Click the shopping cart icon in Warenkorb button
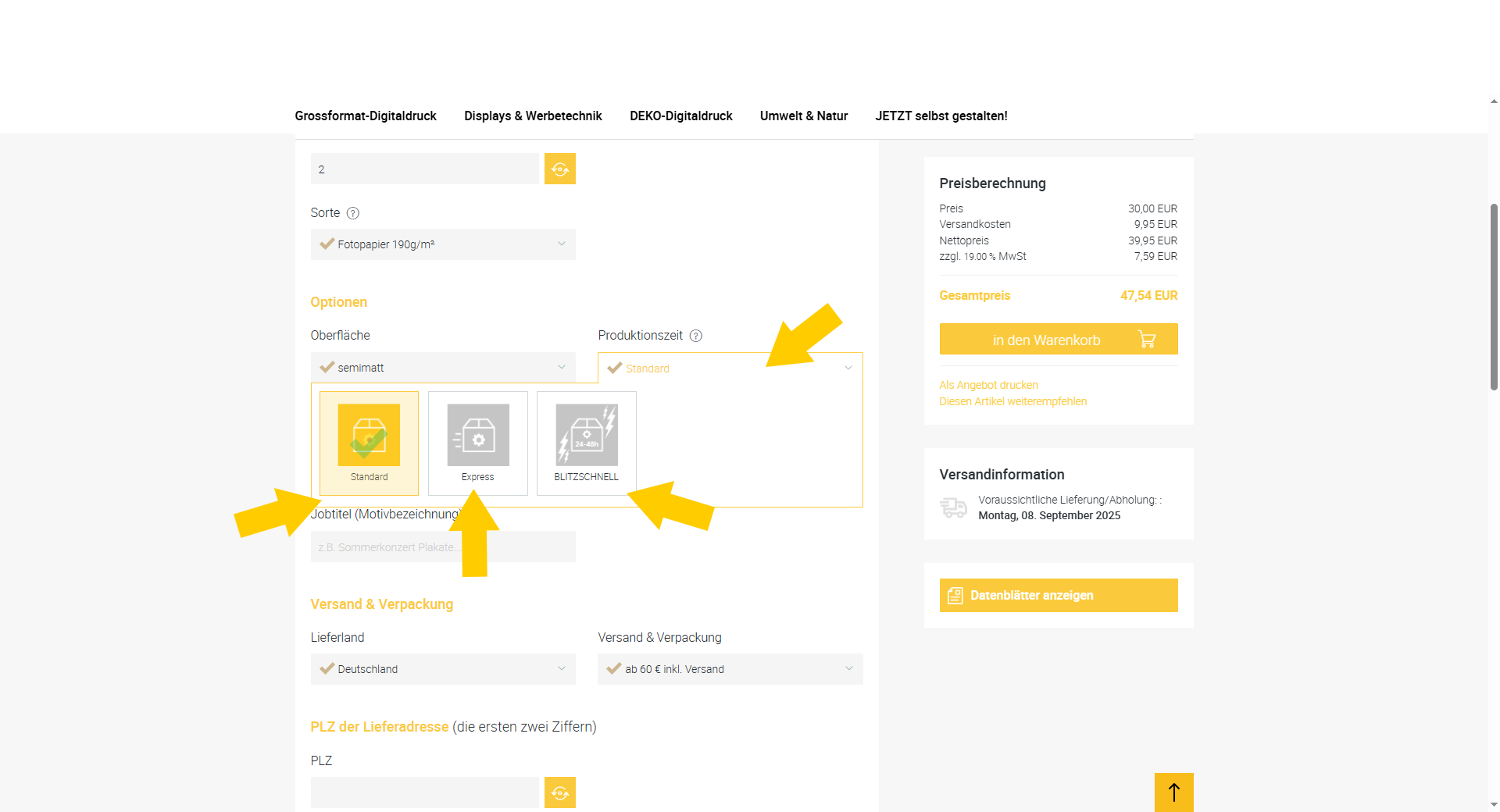 1146,340
